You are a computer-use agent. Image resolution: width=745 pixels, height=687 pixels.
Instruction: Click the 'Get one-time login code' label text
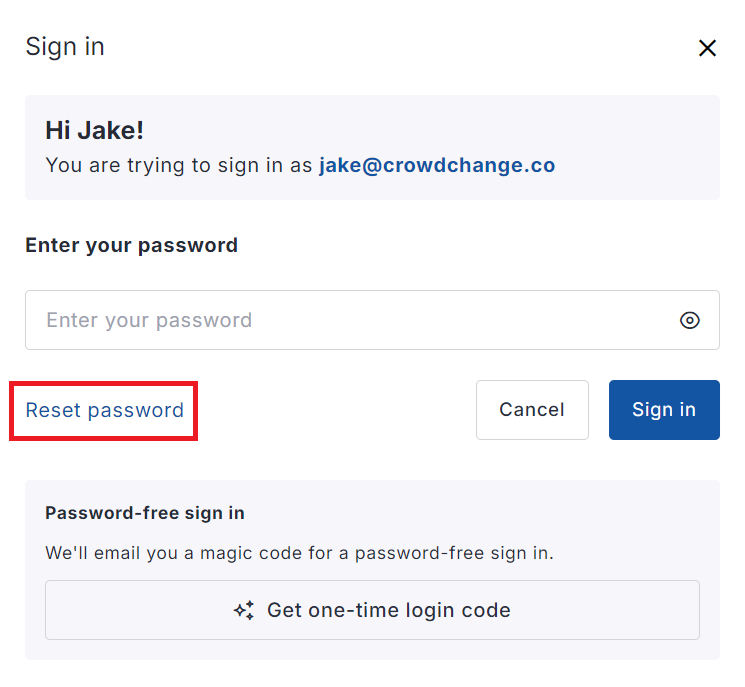[x=389, y=610]
